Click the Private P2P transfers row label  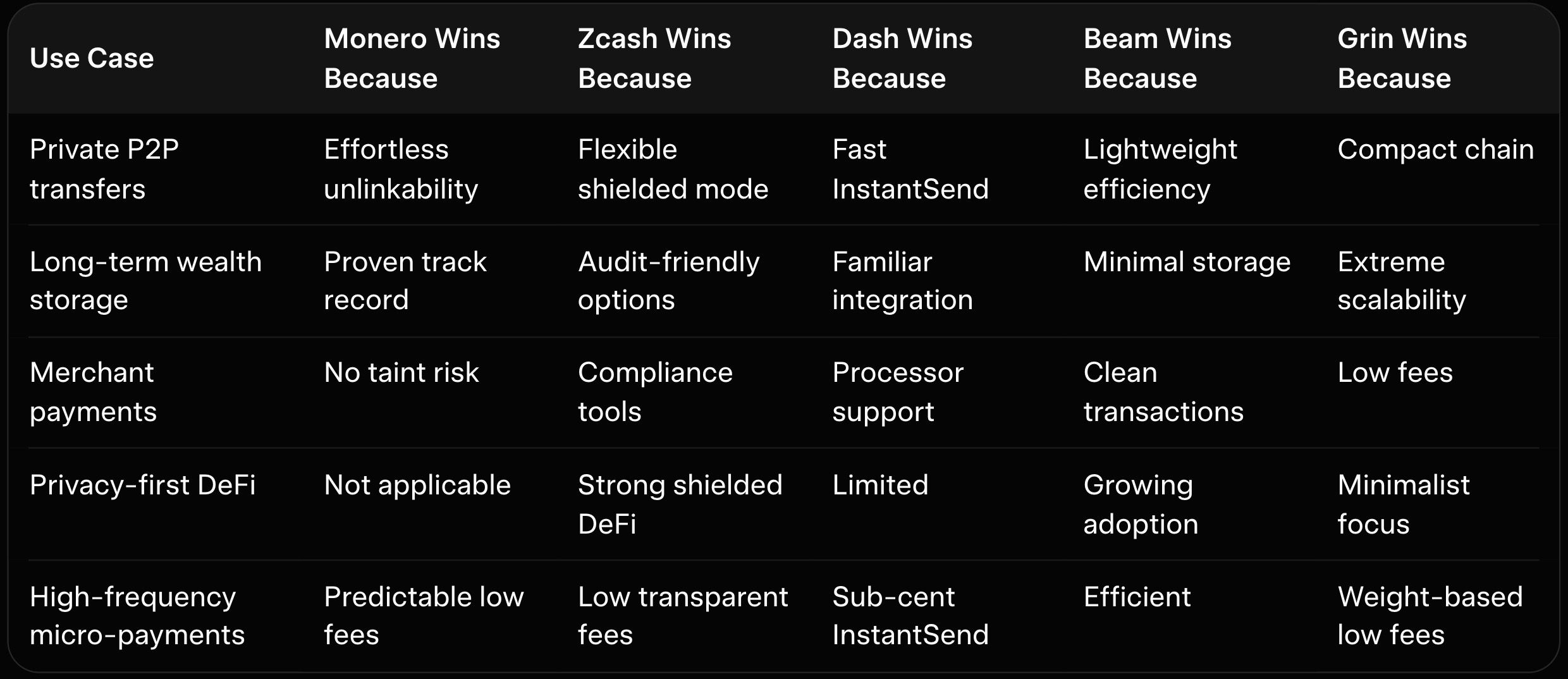pos(104,169)
